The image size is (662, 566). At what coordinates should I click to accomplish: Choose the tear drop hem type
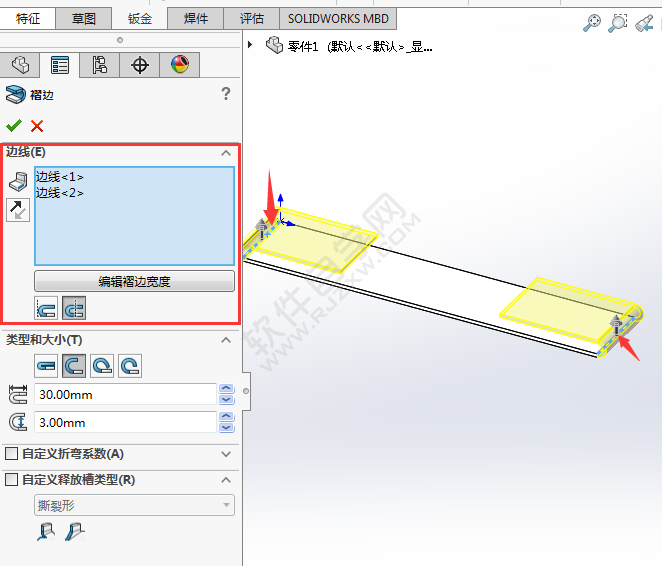(x=102, y=366)
